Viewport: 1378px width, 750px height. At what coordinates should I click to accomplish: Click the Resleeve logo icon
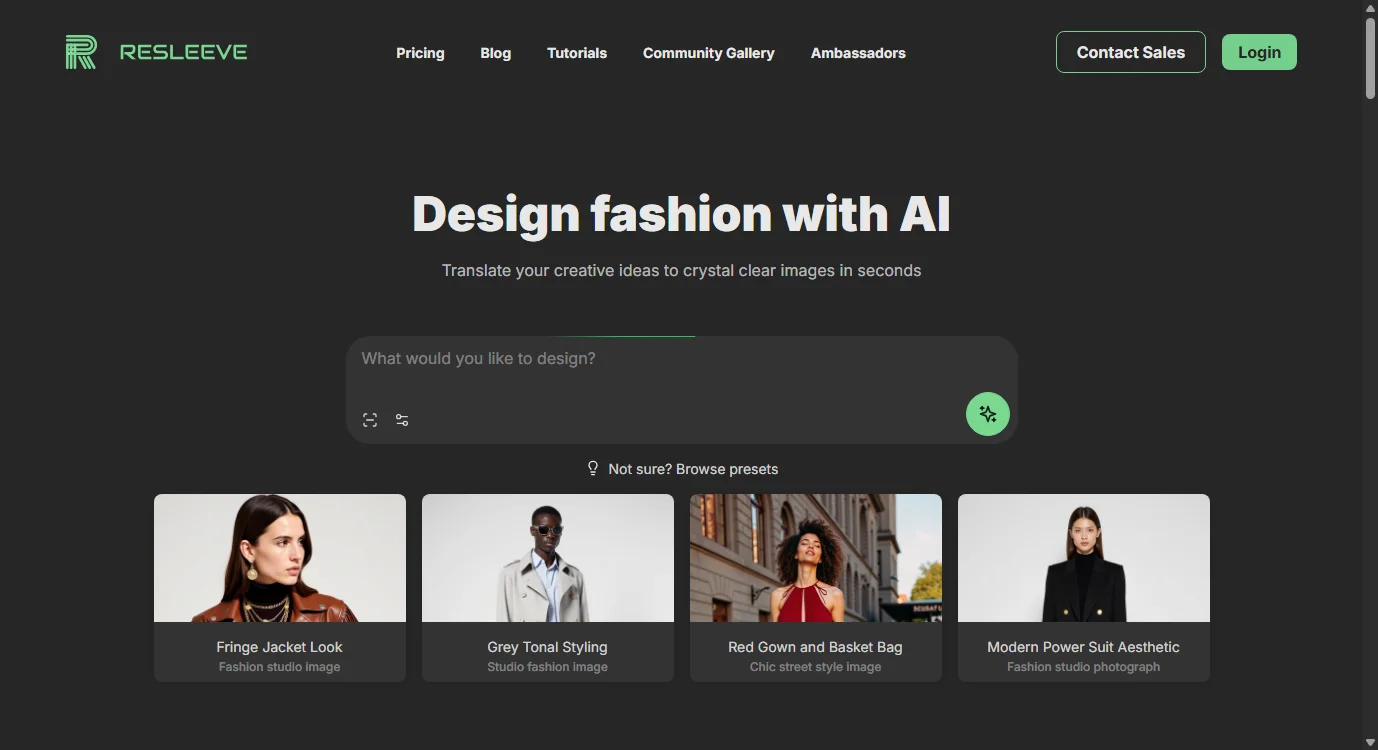(81, 52)
